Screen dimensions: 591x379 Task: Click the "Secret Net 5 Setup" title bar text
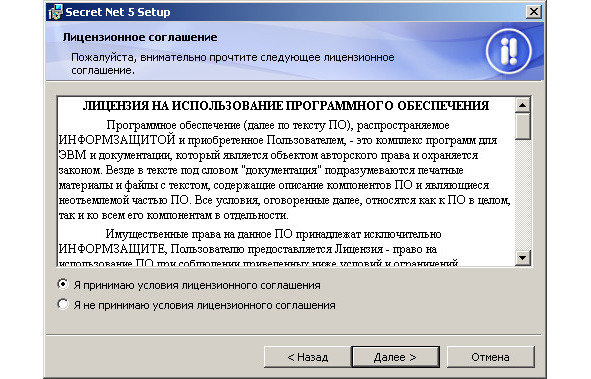(x=118, y=12)
